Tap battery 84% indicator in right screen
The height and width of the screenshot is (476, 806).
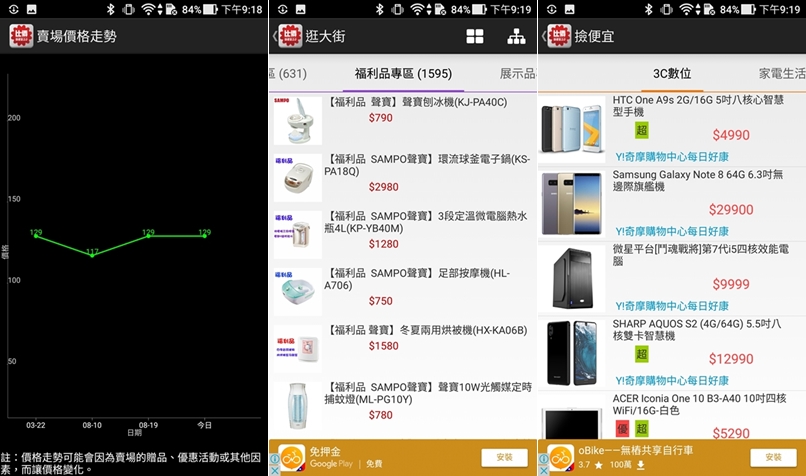click(738, 9)
